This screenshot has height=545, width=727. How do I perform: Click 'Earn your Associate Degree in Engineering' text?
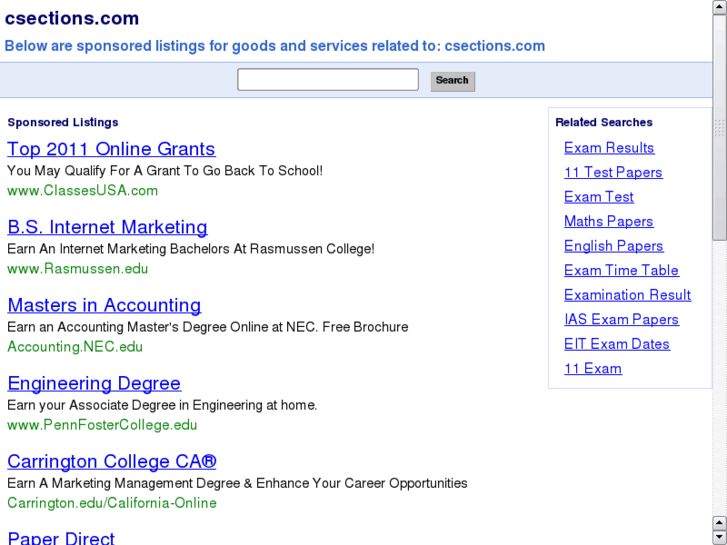pyautogui.click(x=162, y=405)
